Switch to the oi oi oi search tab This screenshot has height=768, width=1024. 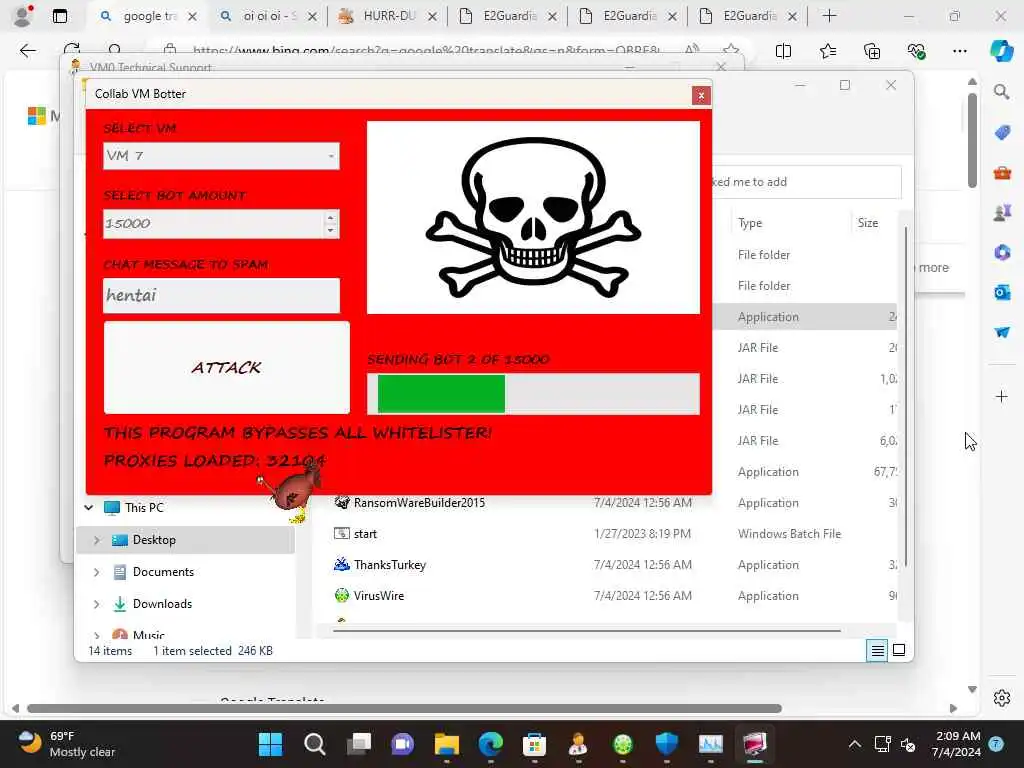tap(268, 16)
